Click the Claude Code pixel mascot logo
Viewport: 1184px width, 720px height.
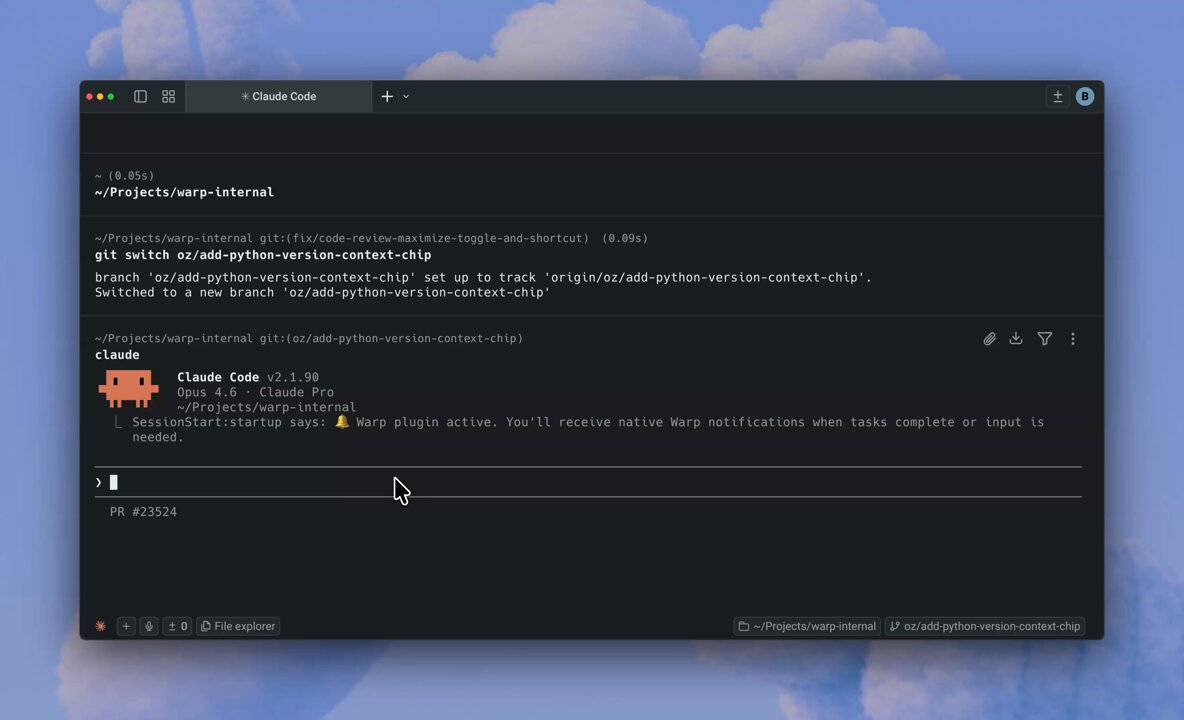point(128,389)
